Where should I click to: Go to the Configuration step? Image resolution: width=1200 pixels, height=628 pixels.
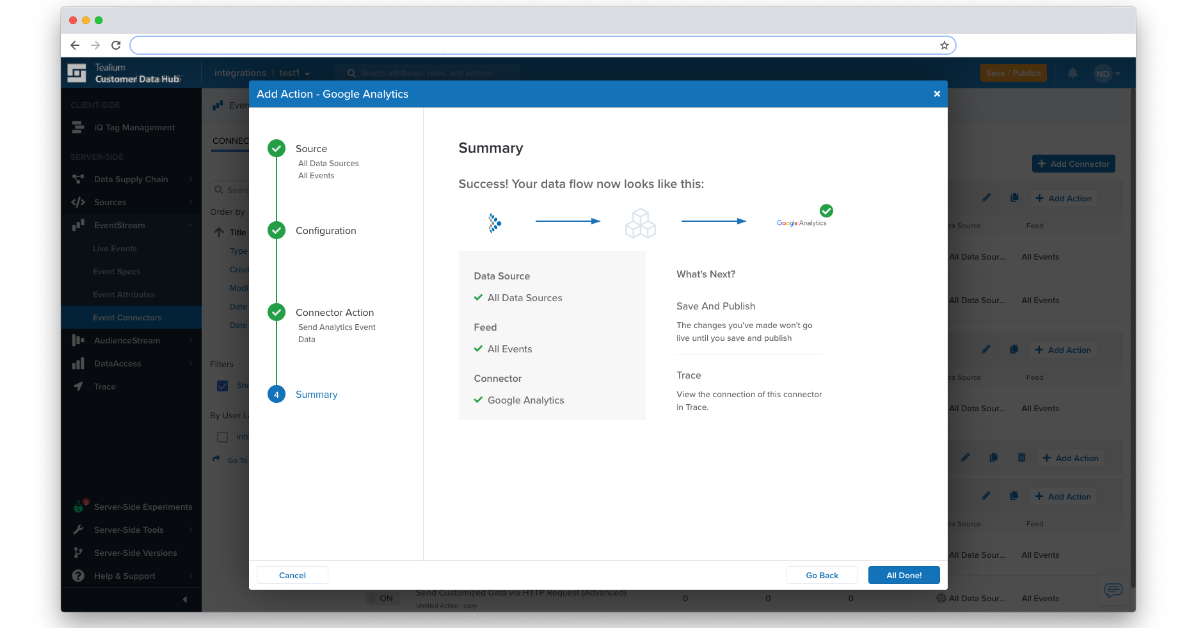(x=325, y=230)
